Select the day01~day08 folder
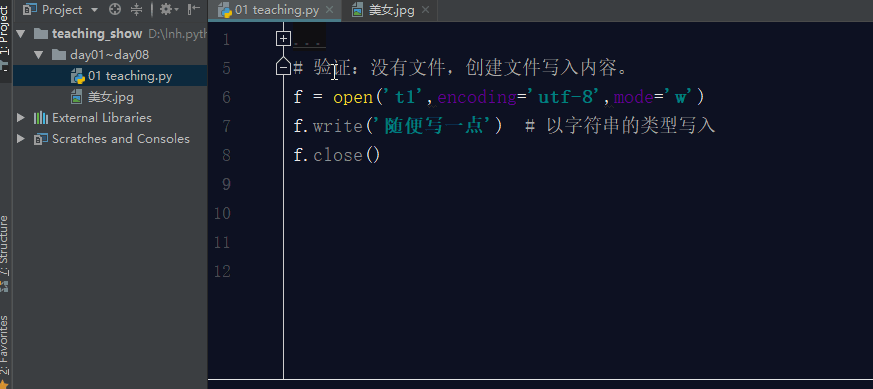The width and height of the screenshot is (873, 389). click(110, 55)
